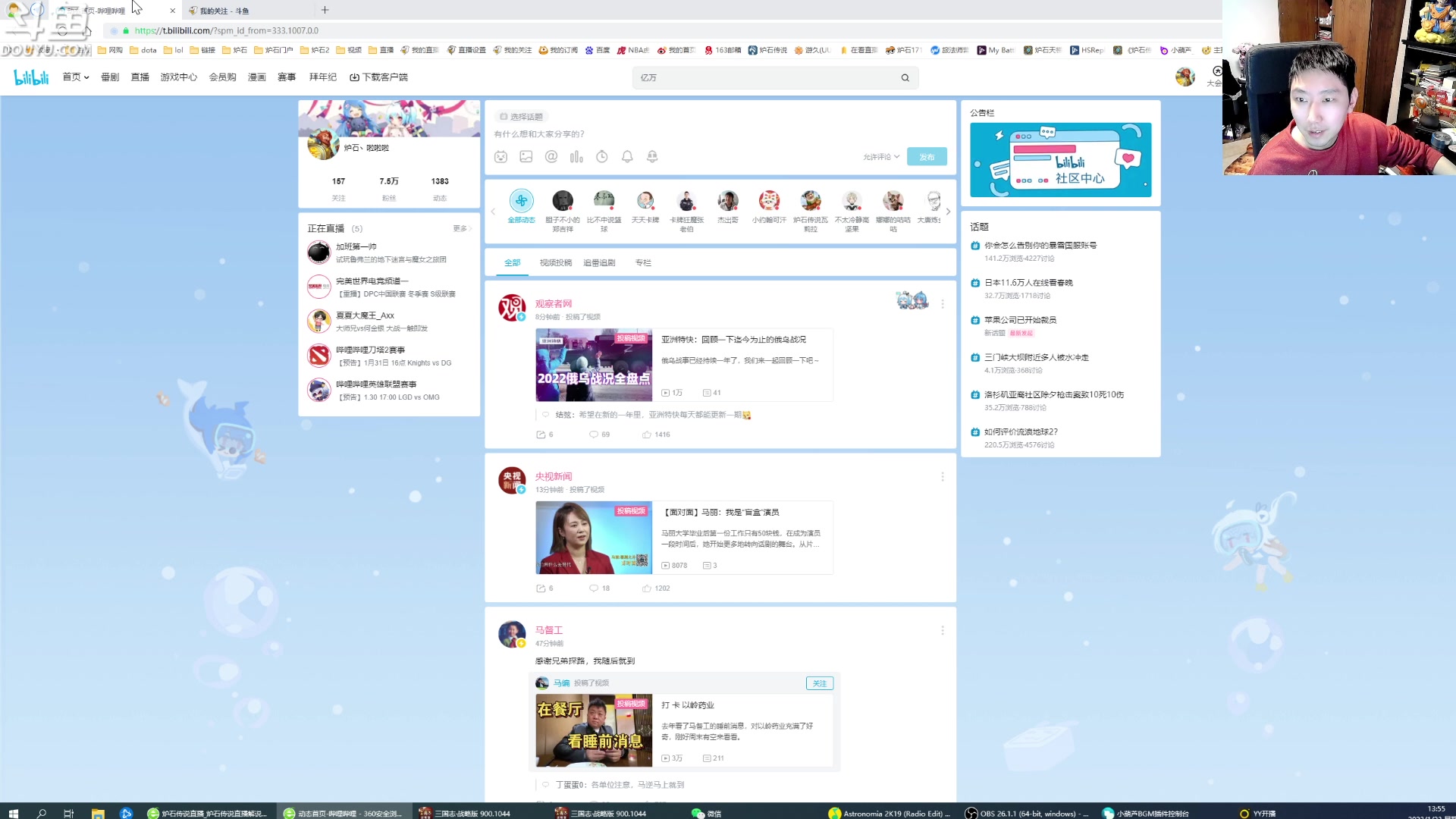Open 小约翰可汗 avatar in followed list
1456x819 pixels.
pos(769,201)
